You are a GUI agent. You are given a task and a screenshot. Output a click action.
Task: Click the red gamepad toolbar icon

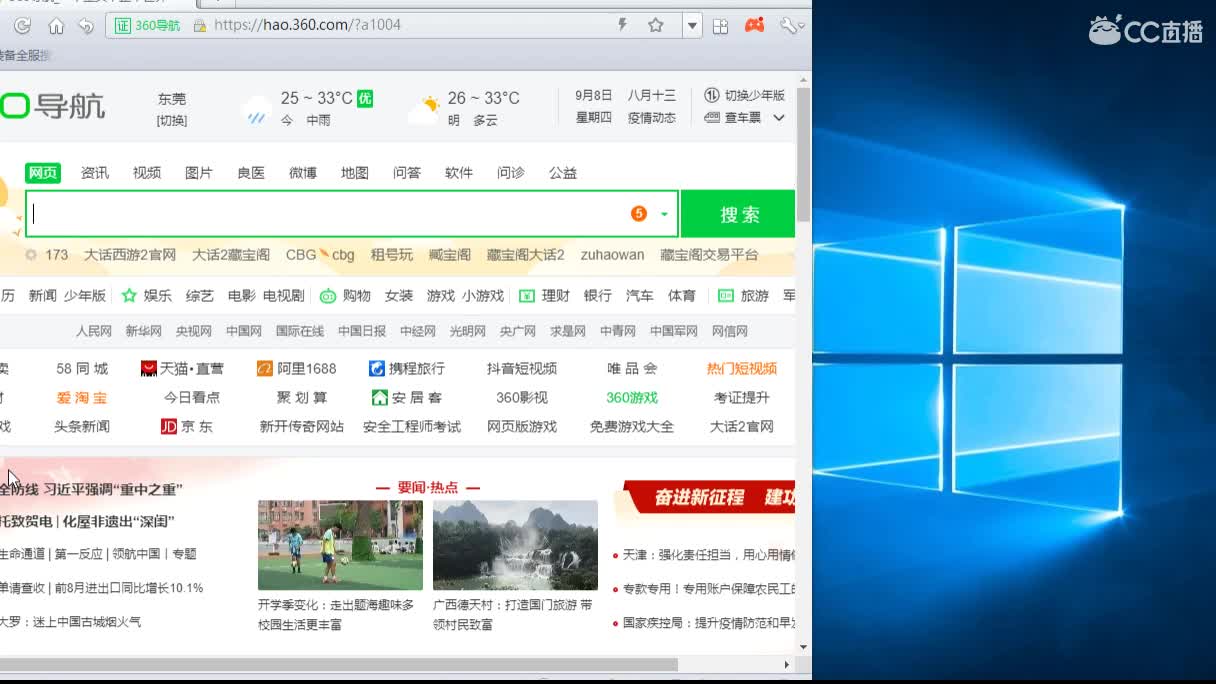click(754, 25)
